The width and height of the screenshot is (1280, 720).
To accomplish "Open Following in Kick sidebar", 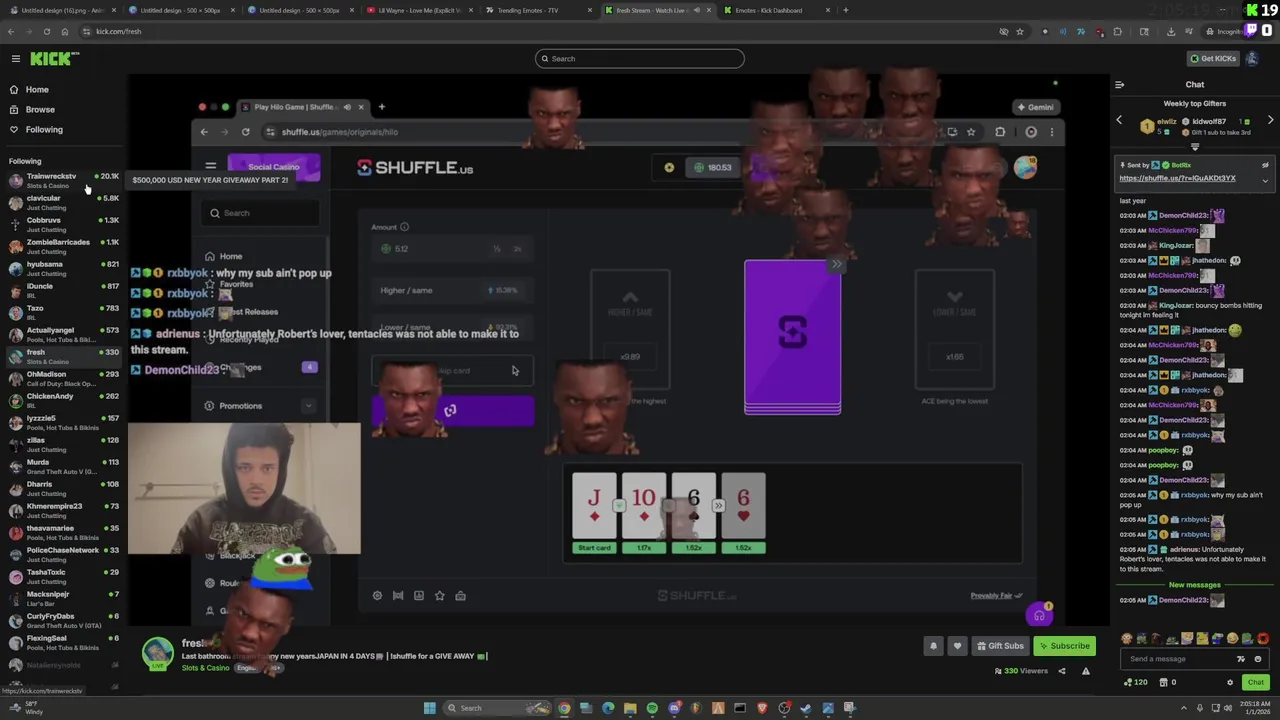I will click(44, 129).
